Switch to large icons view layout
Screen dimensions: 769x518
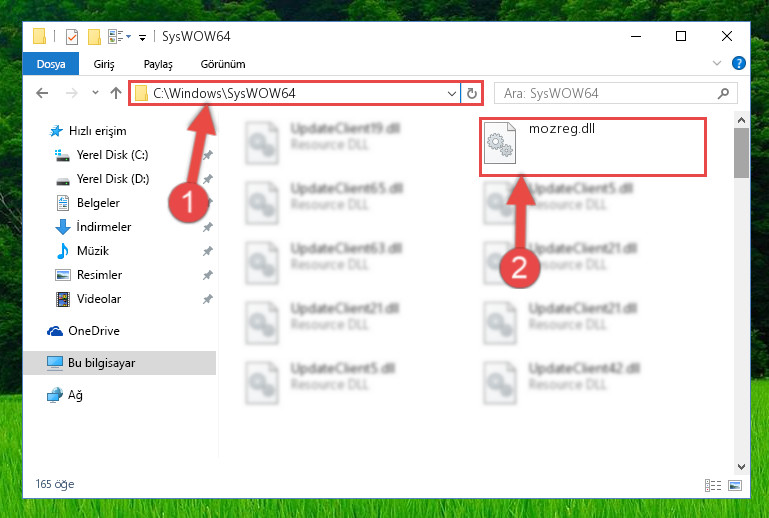click(x=735, y=485)
